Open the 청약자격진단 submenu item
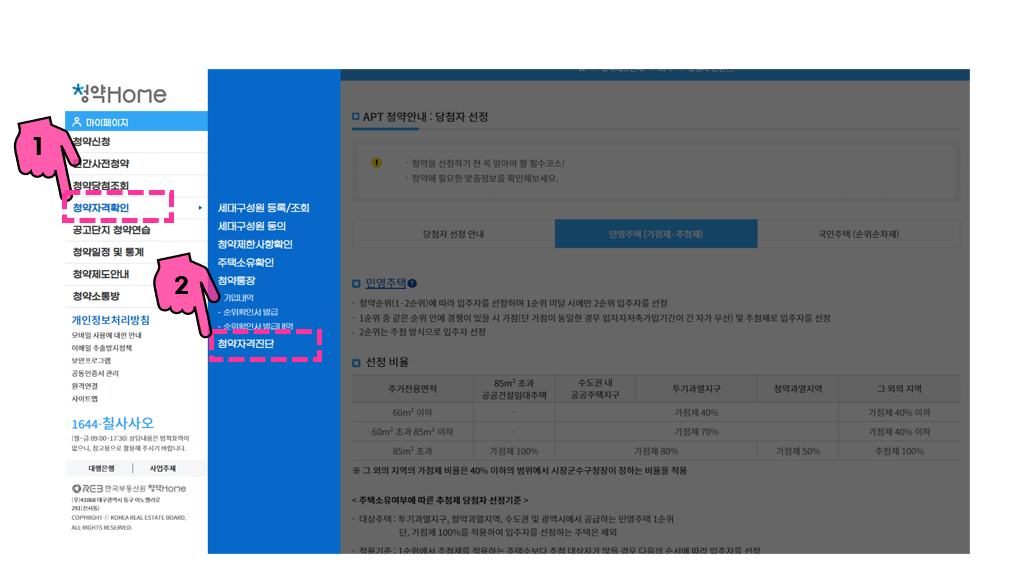The image size is (1026, 579). [248, 341]
